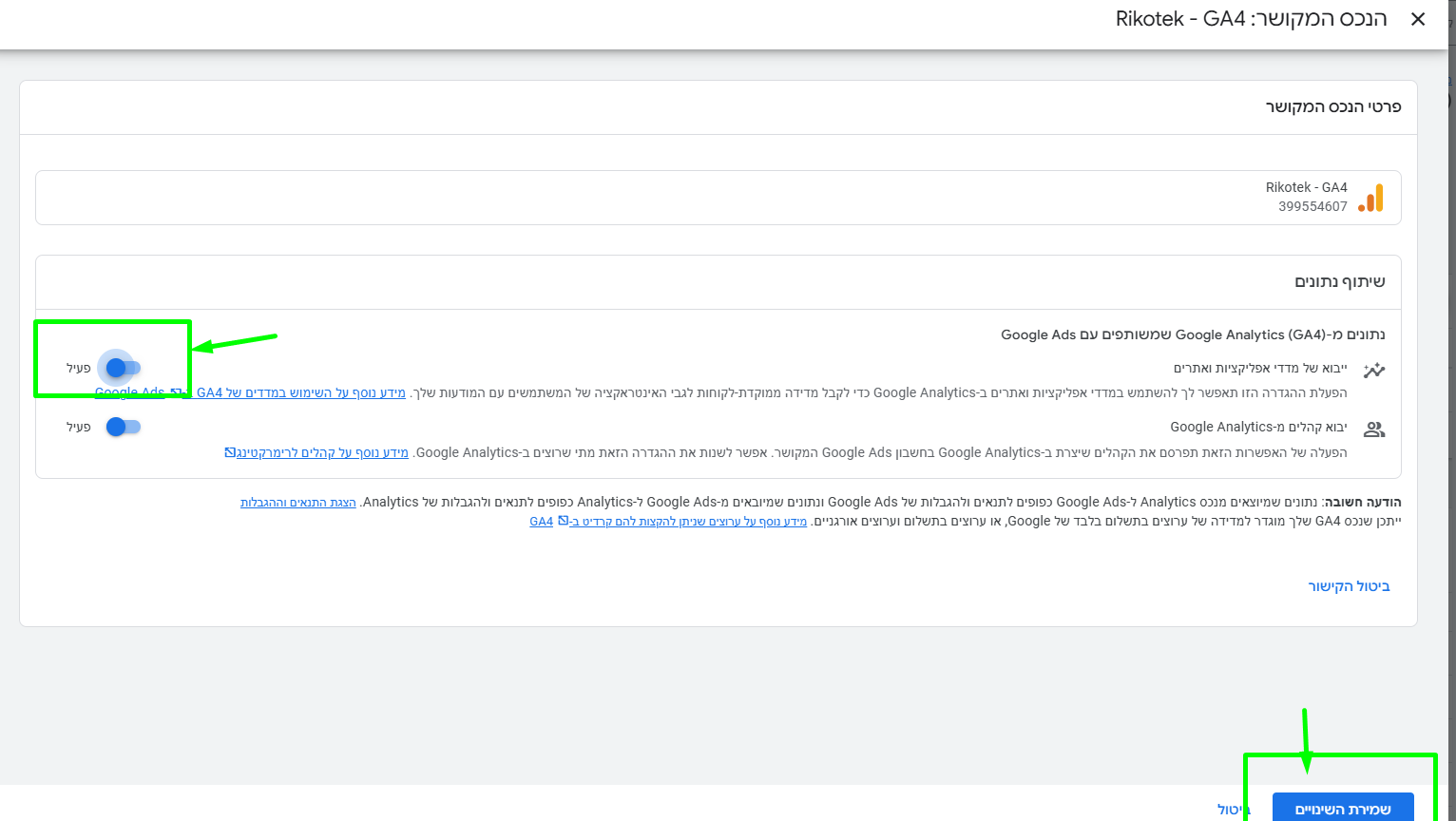This screenshot has height=821, width=1456.
Task: Open link about using GA4 metrics in Google Ads
Action: pyautogui.click(x=250, y=392)
